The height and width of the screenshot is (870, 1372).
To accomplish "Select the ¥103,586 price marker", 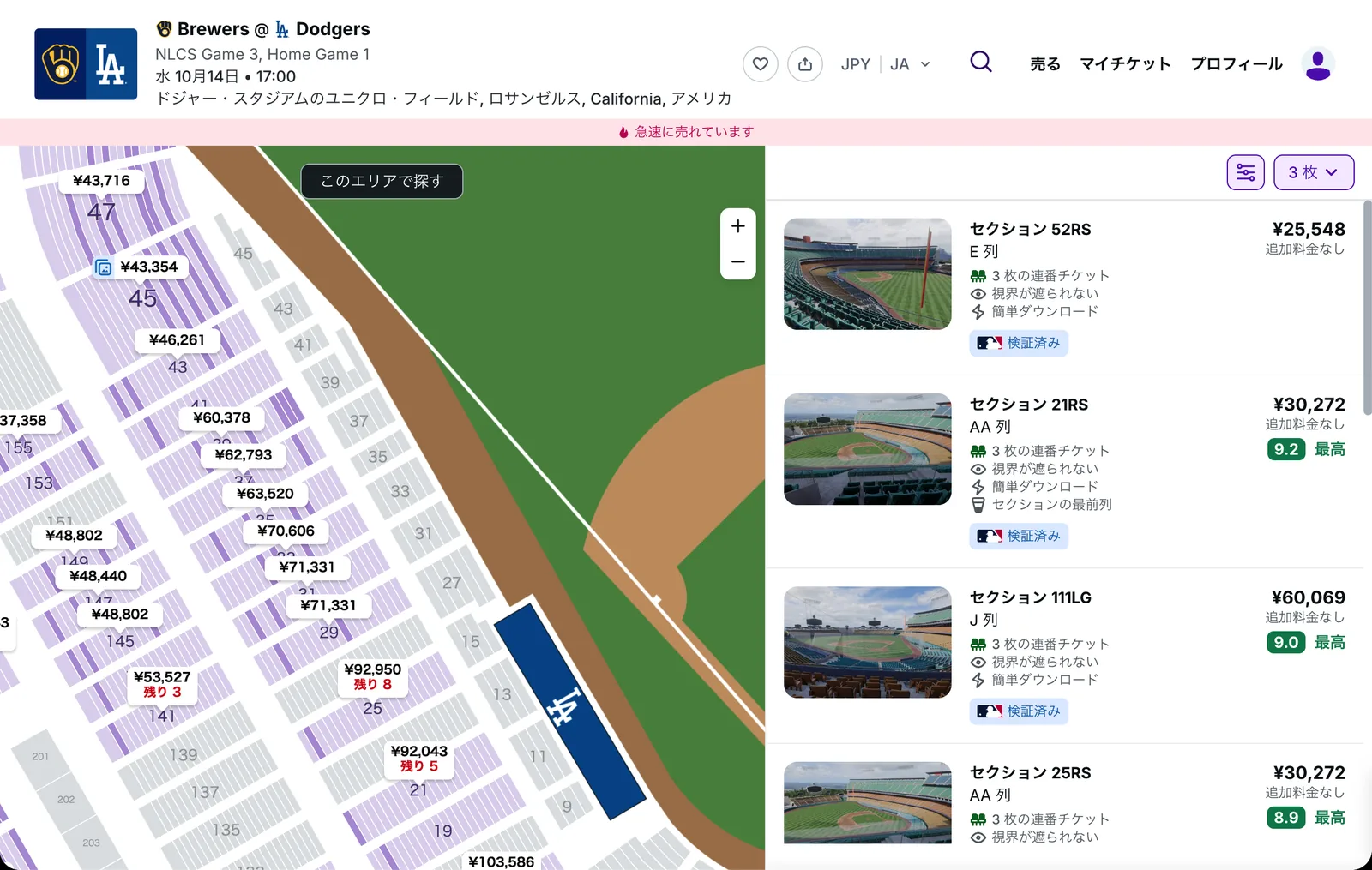I will [x=502, y=861].
